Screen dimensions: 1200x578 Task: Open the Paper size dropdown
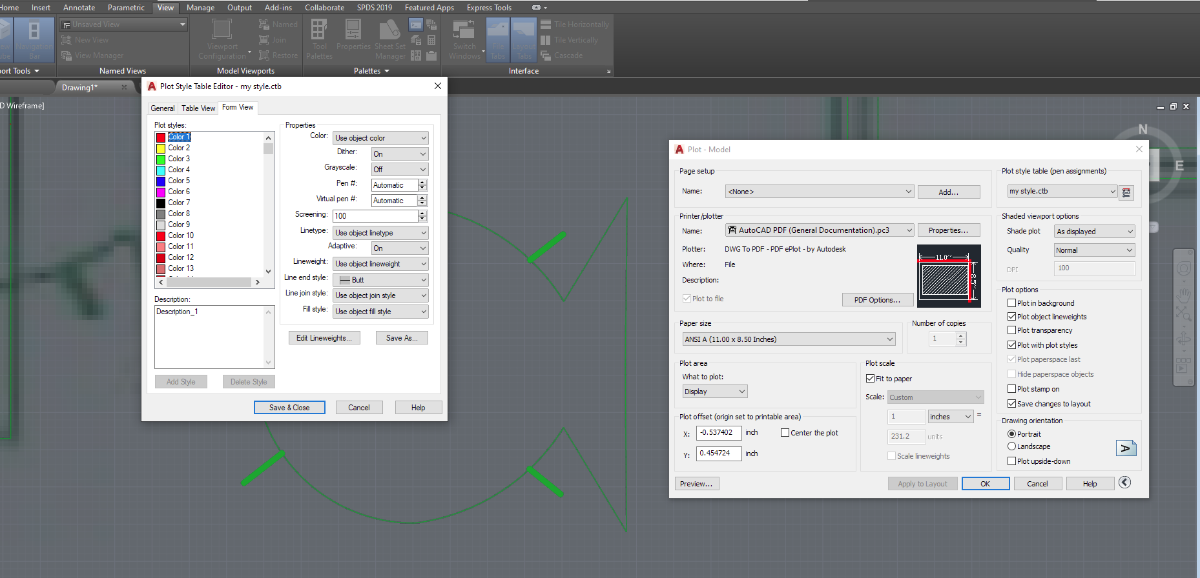coord(787,339)
